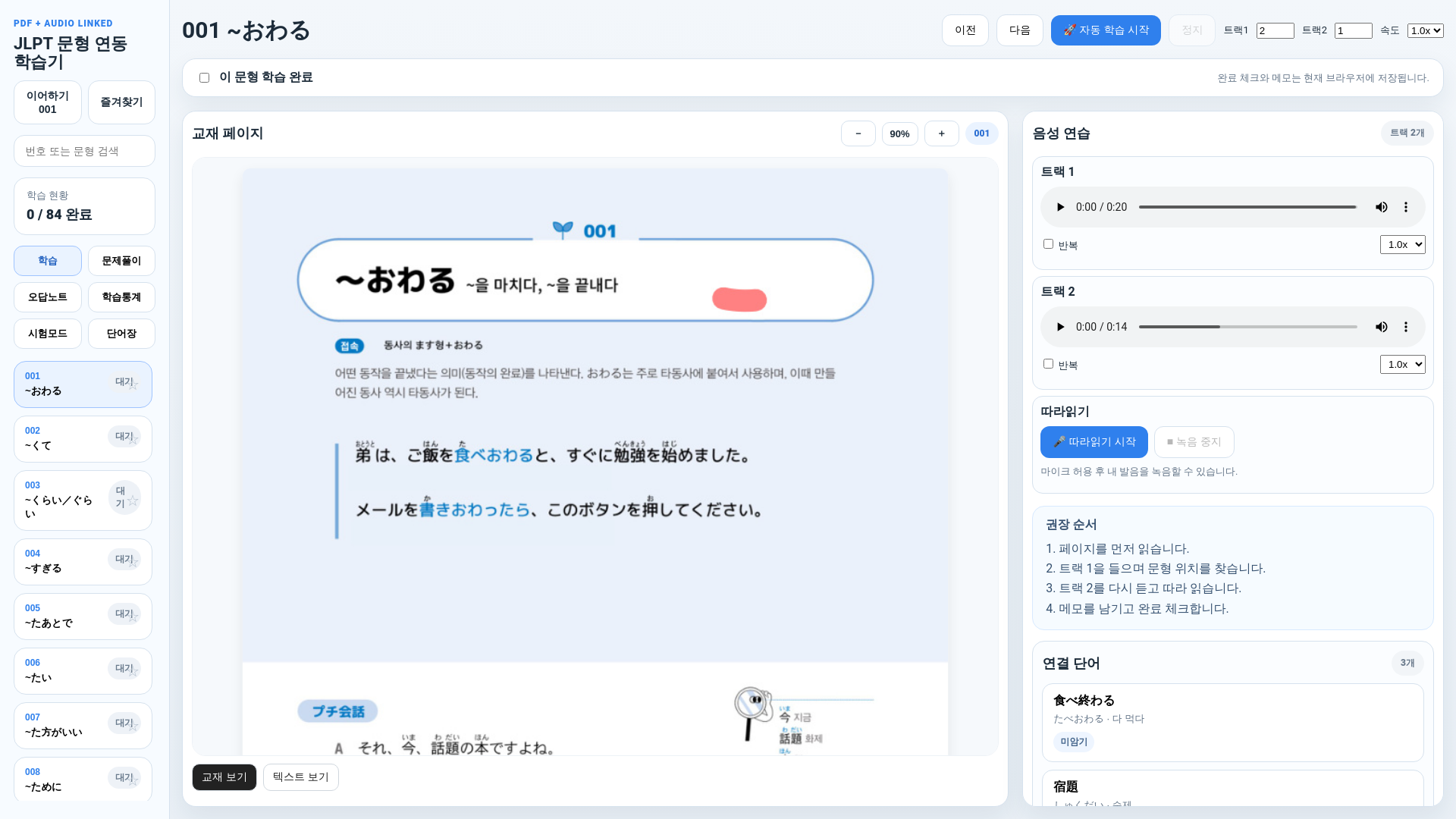Open the 학습통계 tab
The width and height of the screenshot is (1456, 819).
click(x=121, y=297)
